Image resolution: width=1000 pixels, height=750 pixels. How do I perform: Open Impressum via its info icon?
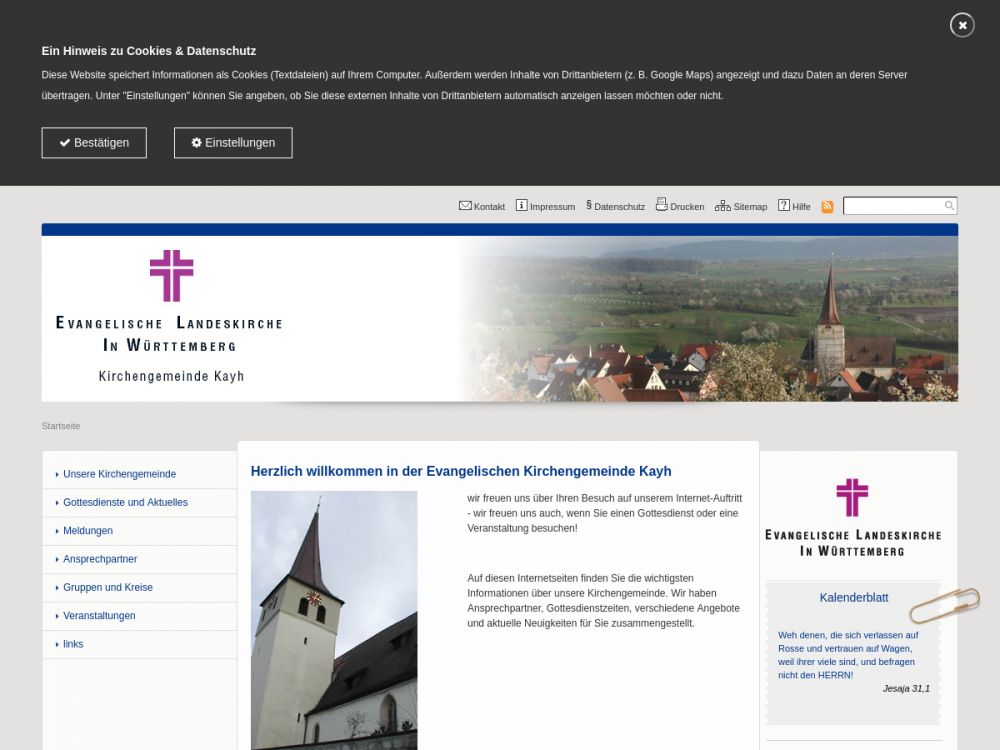click(x=521, y=206)
